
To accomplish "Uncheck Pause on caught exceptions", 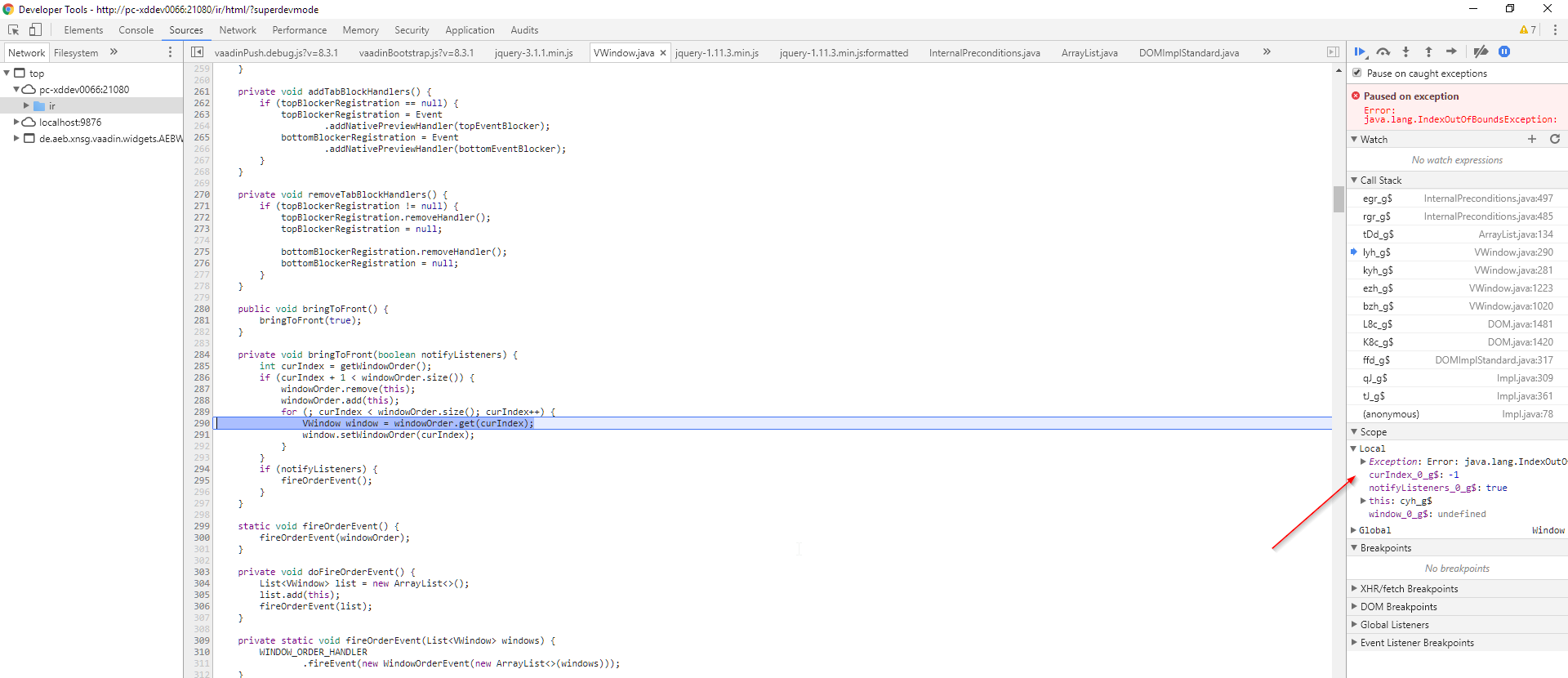I will pos(1357,73).
